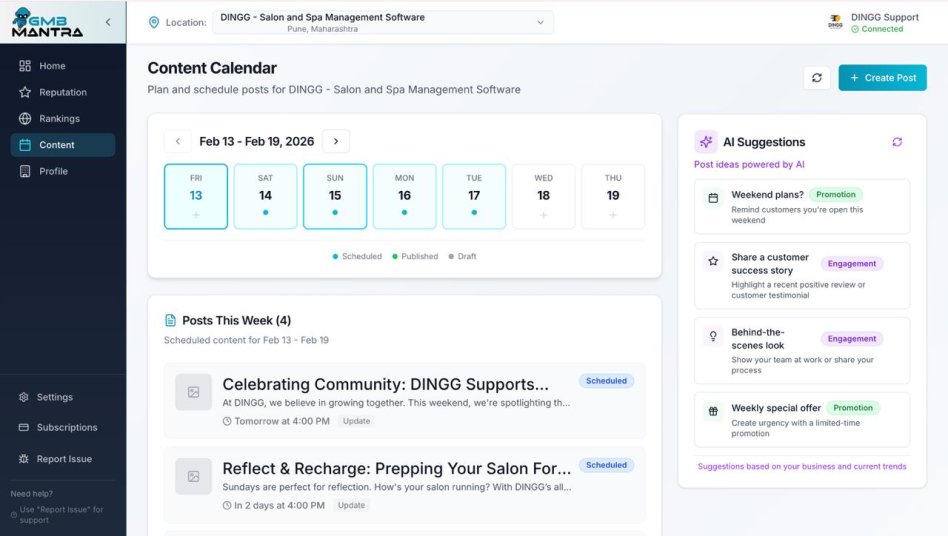Click Report Issue in the sidebar
Screen dimensions: 948x536
pyautogui.click(x=63, y=459)
